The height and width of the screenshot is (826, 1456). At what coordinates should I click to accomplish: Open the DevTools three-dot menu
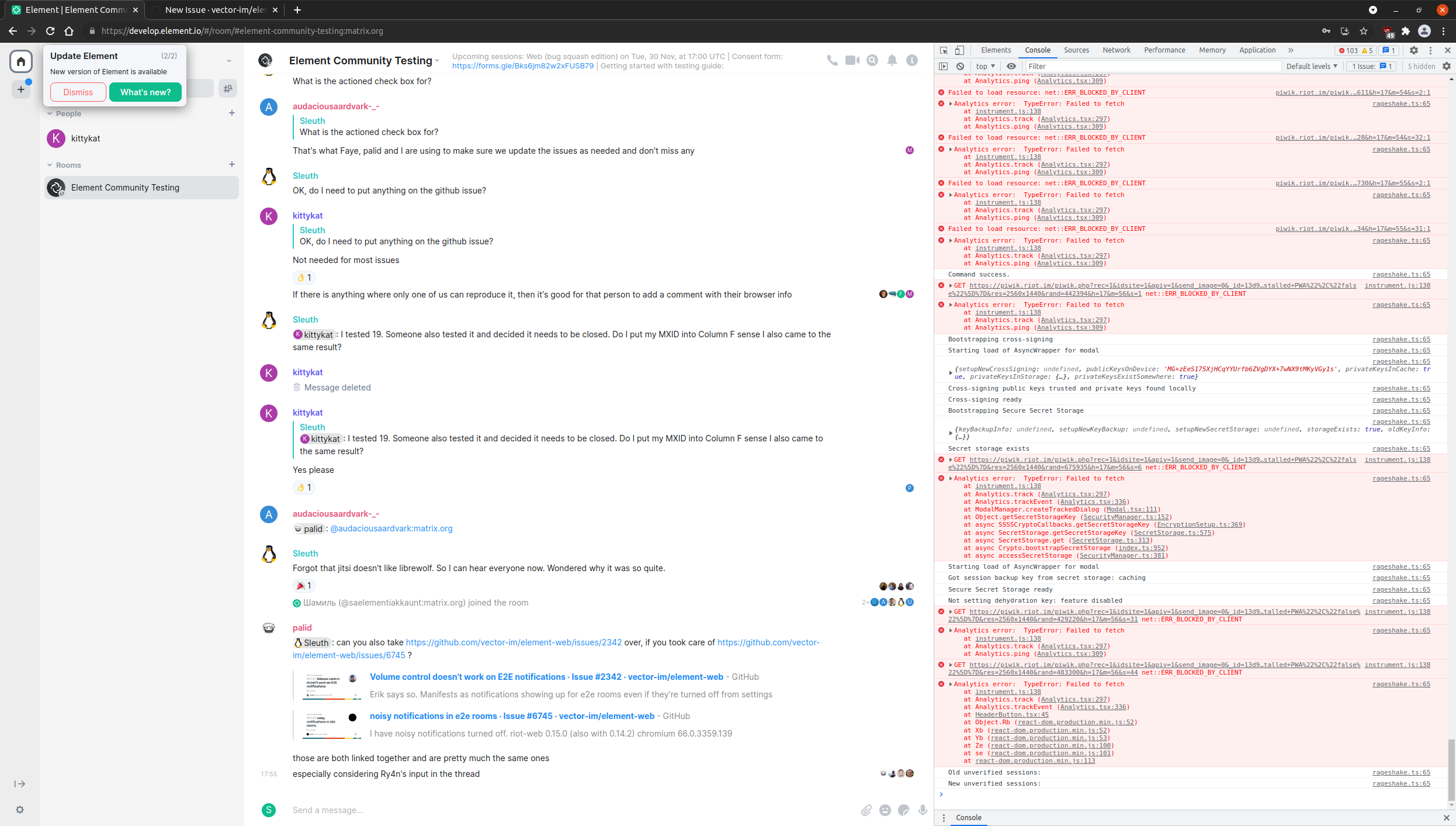(x=1431, y=50)
